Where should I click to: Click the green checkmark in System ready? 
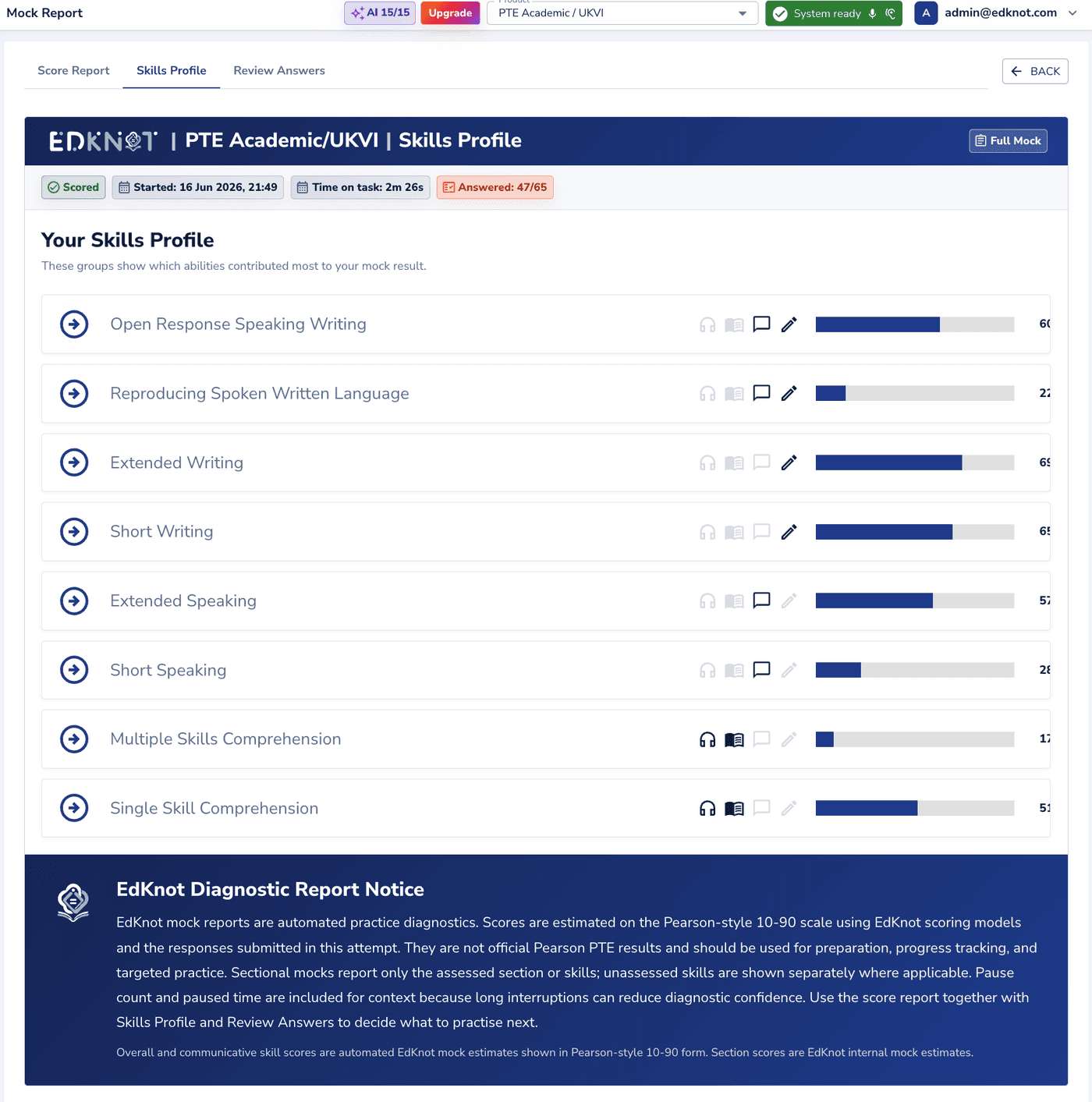tap(780, 13)
